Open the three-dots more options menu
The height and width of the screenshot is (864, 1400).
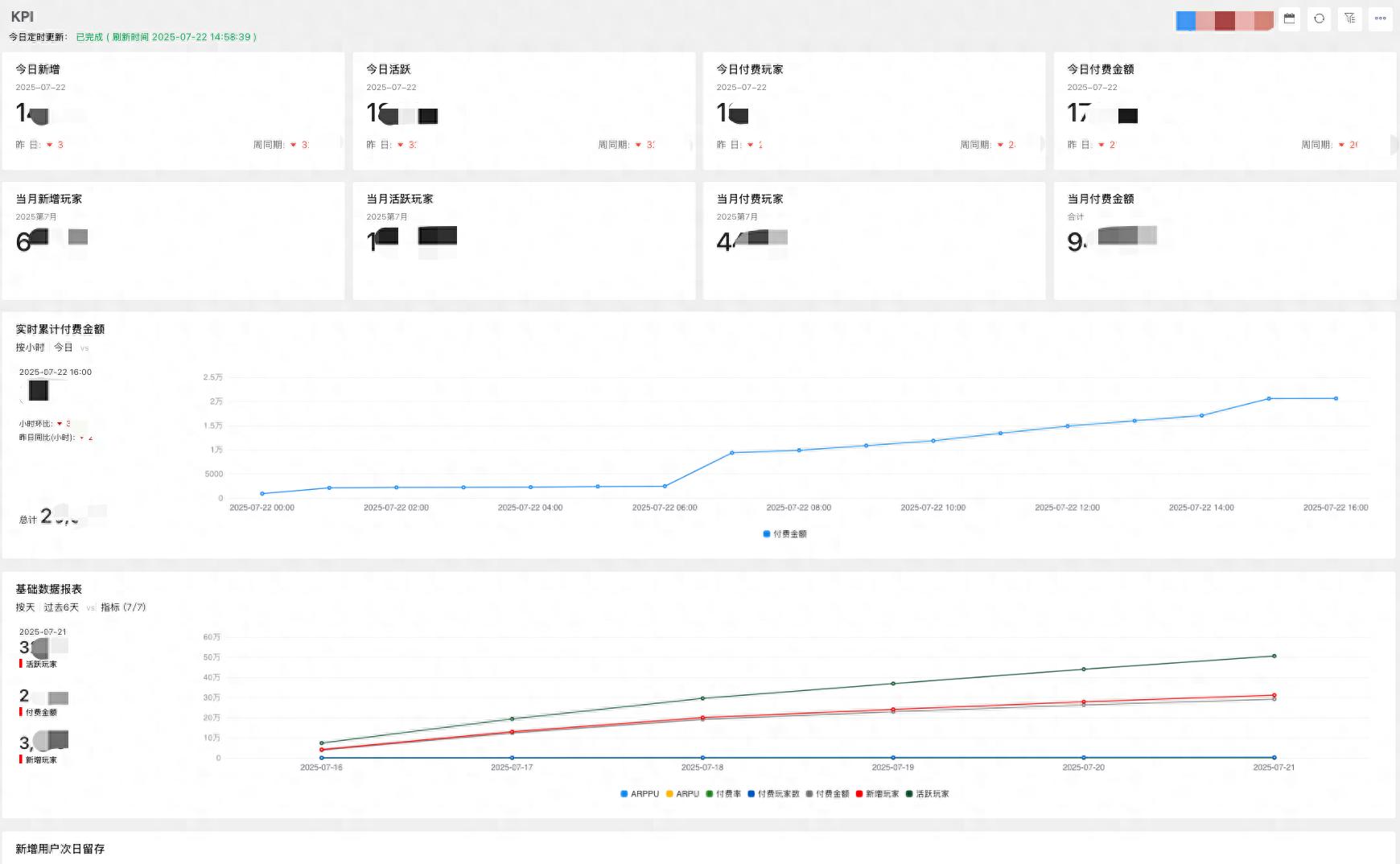(1380, 19)
